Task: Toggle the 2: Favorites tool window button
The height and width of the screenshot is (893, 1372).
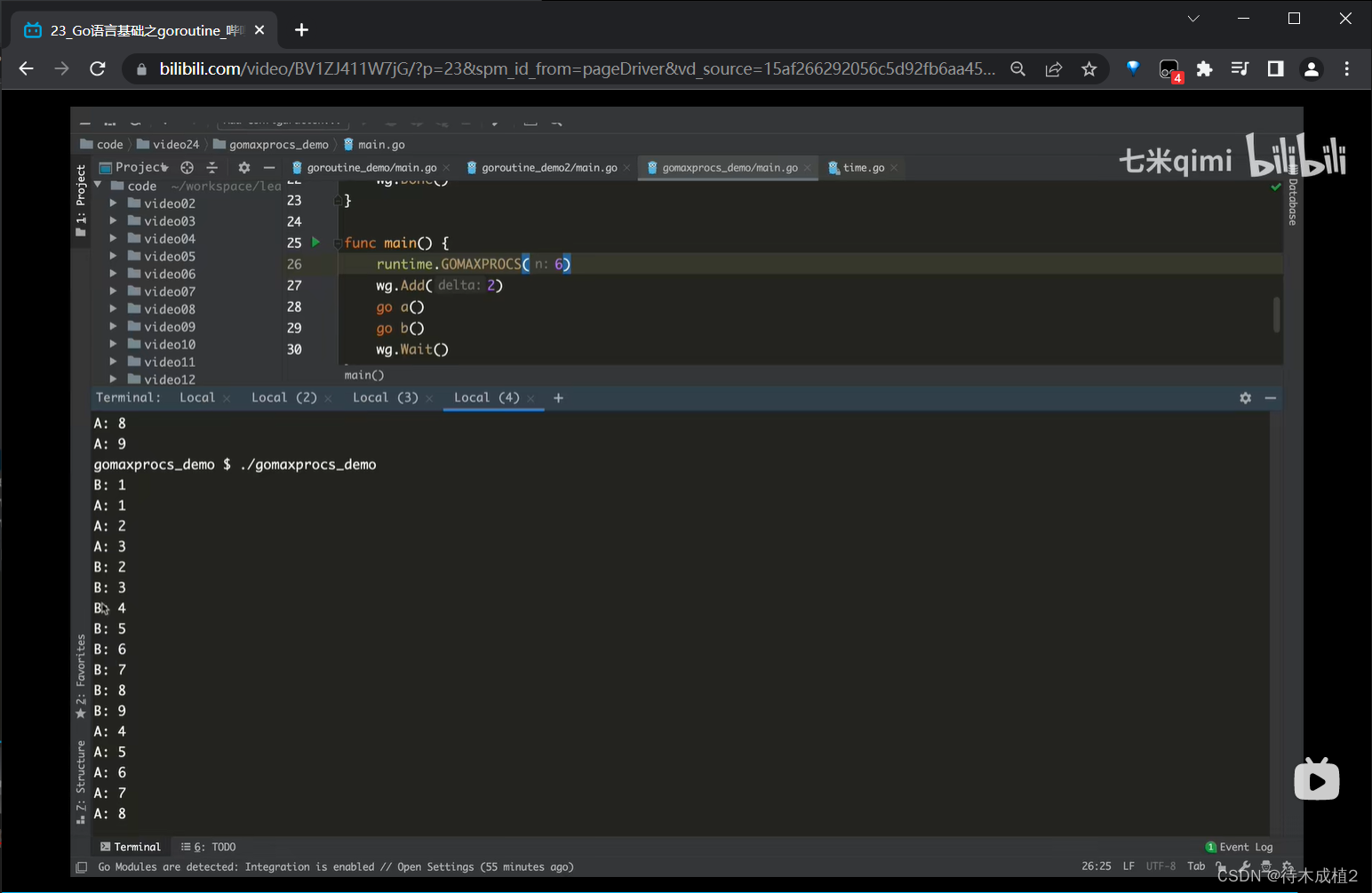Action: 81,676
